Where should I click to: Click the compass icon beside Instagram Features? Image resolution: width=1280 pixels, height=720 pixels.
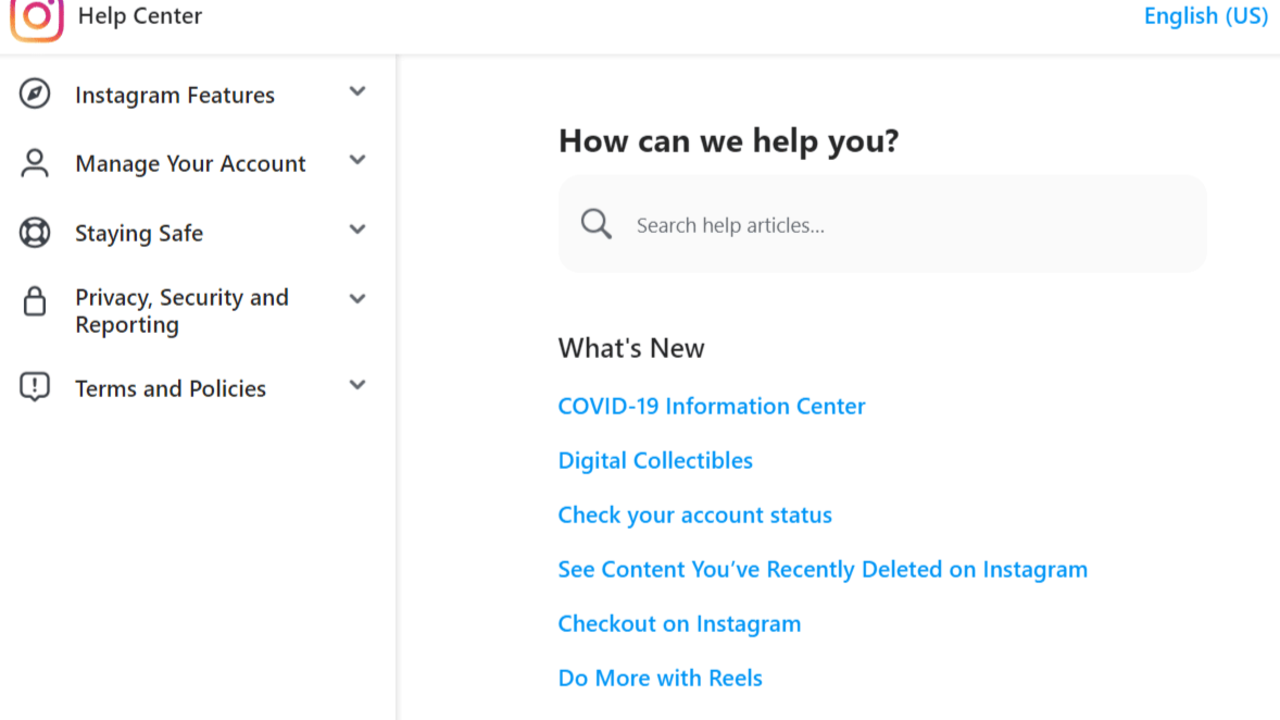click(35, 95)
